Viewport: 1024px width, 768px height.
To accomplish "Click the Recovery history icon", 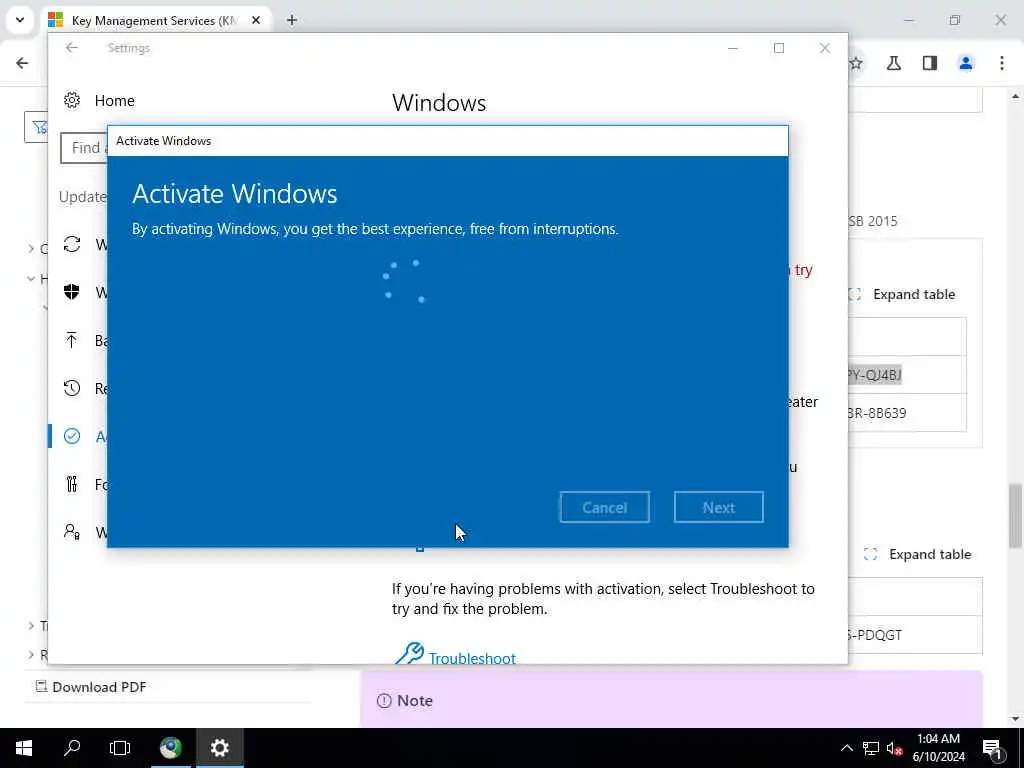I will pyautogui.click(x=72, y=388).
